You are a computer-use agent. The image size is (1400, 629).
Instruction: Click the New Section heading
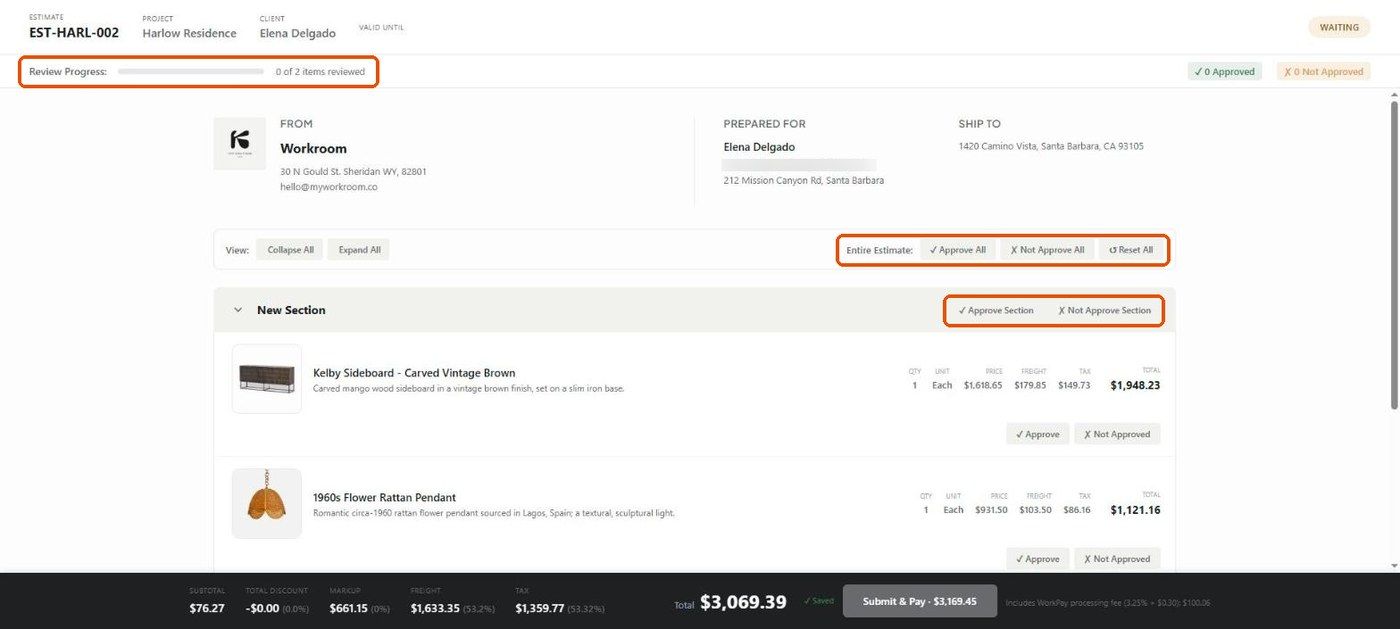tap(291, 310)
